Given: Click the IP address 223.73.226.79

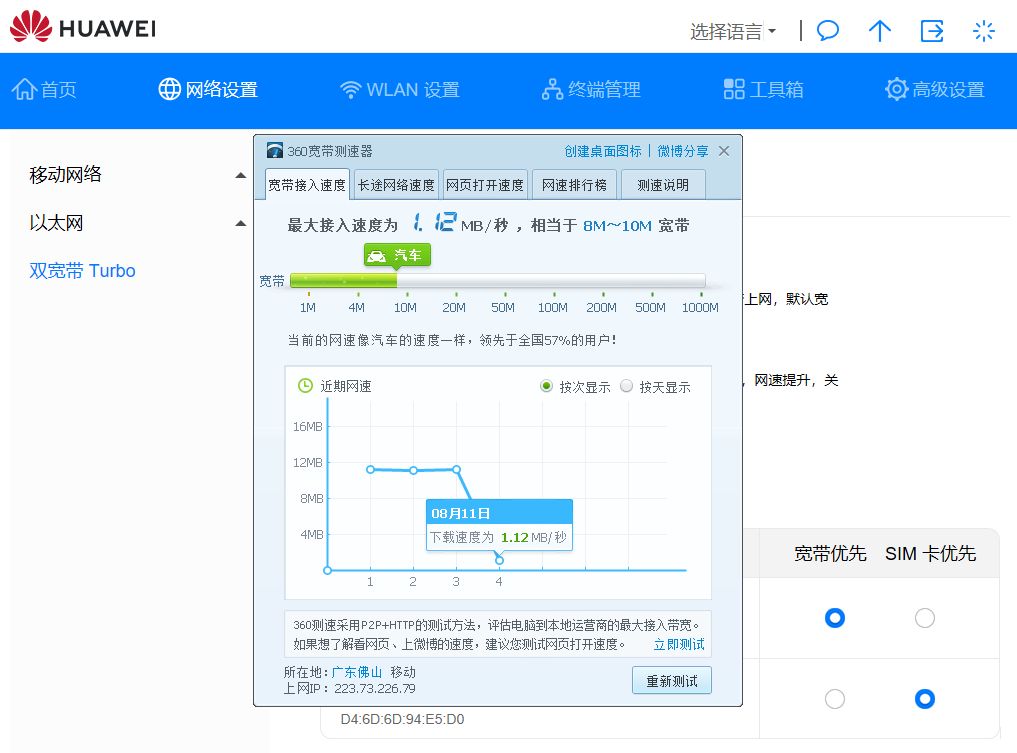Looking at the screenshot, I should tap(375, 688).
